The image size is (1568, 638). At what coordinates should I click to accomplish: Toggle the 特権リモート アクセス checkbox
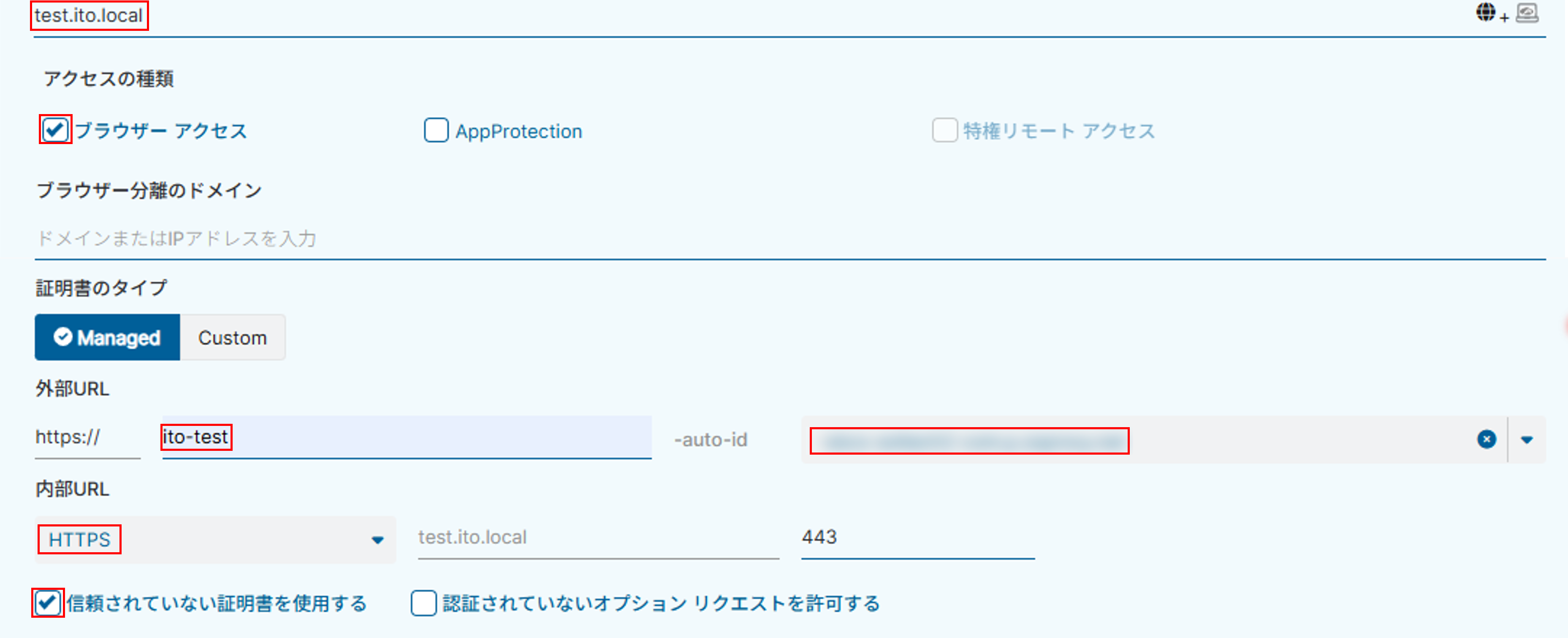click(x=944, y=131)
